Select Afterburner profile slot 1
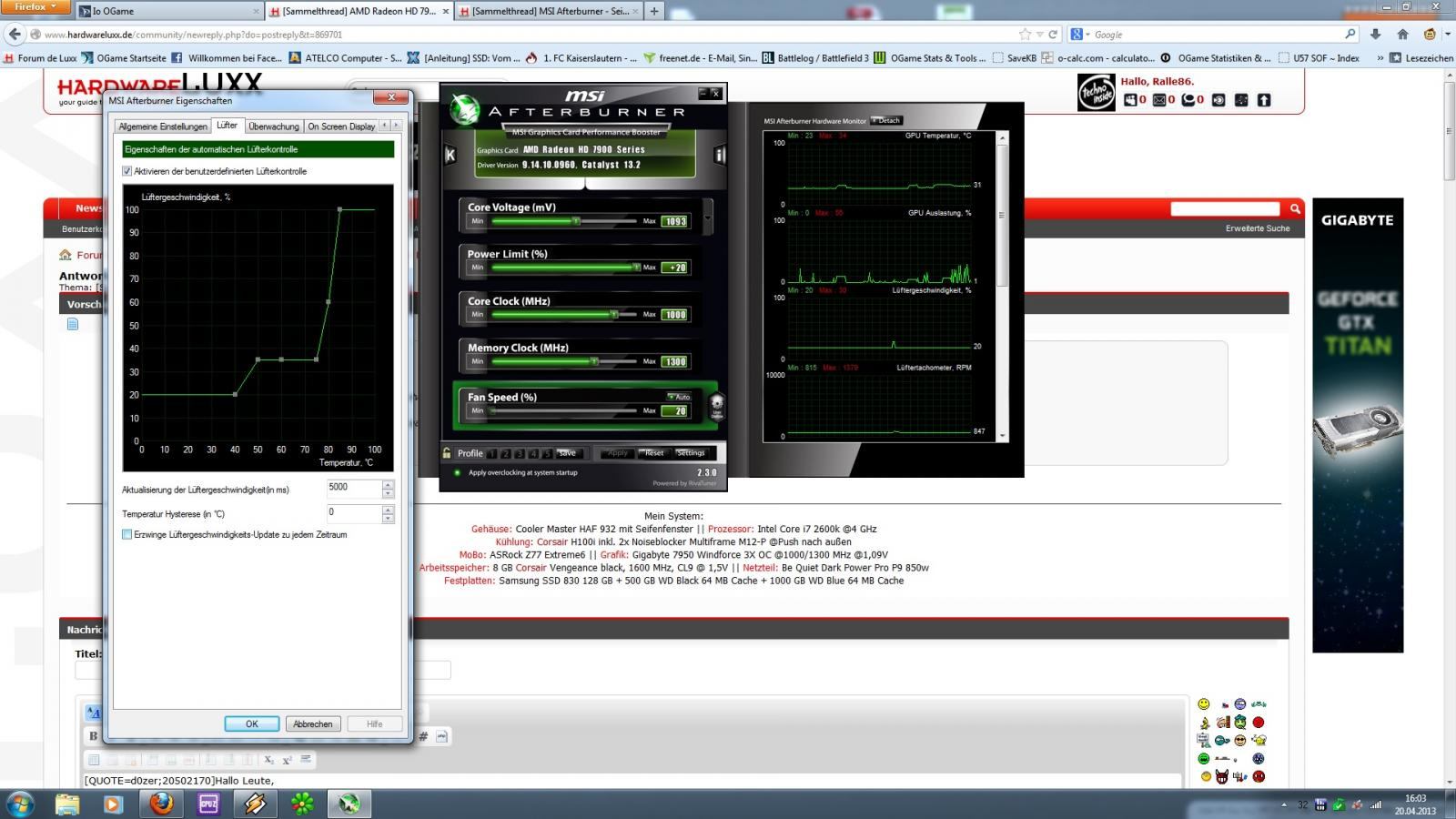This screenshot has width=1456, height=819. [x=491, y=453]
